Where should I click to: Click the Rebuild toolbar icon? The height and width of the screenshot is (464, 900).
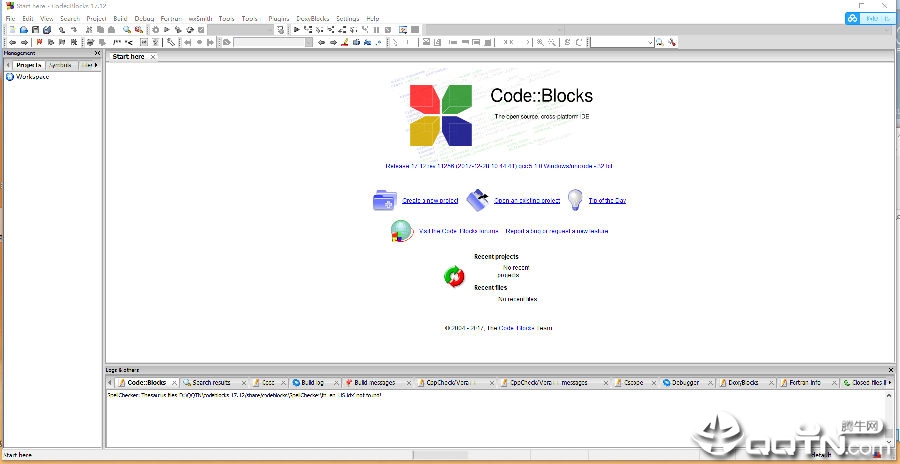pyautogui.click(x=189, y=30)
